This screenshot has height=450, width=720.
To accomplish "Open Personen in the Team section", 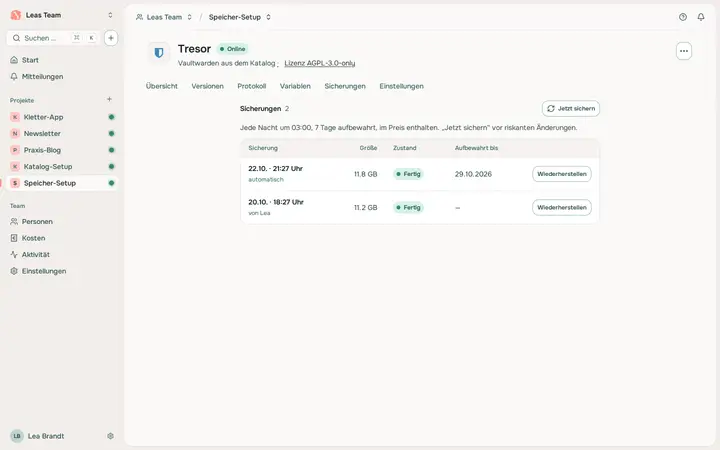I will click(62, 222).
